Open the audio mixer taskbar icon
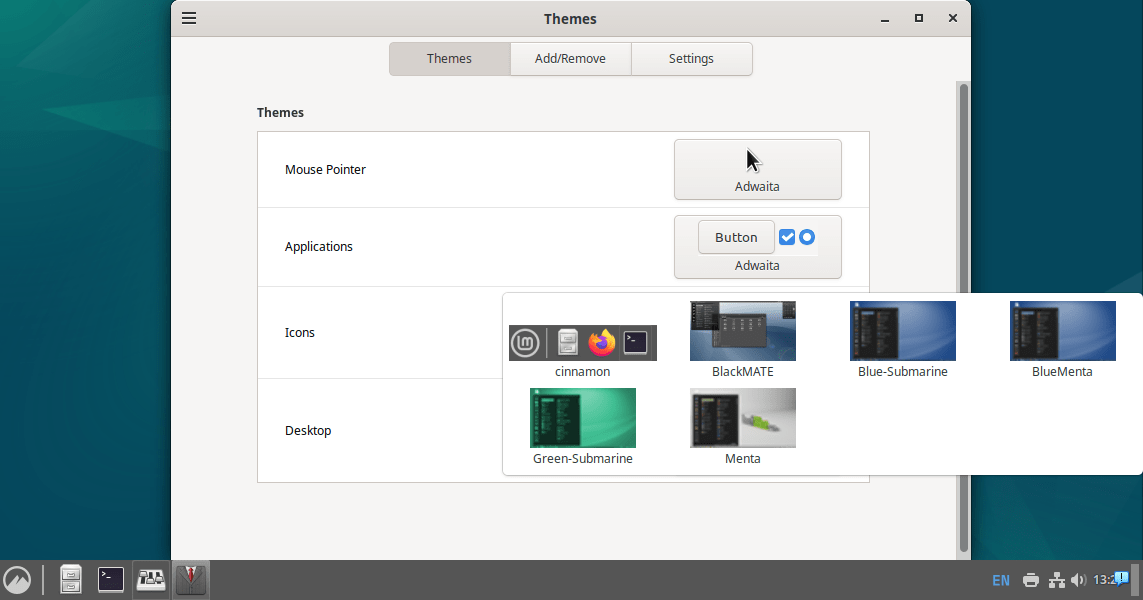 [150, 579]
